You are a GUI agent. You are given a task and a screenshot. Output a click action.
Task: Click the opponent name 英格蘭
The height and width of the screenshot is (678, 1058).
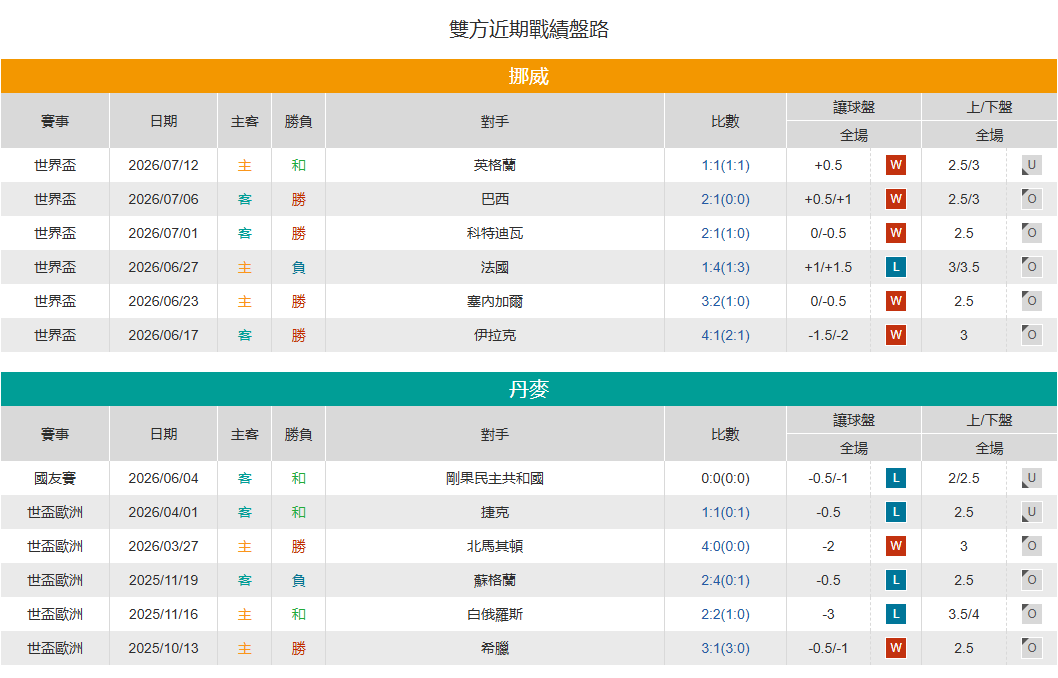tap(495, 165)
